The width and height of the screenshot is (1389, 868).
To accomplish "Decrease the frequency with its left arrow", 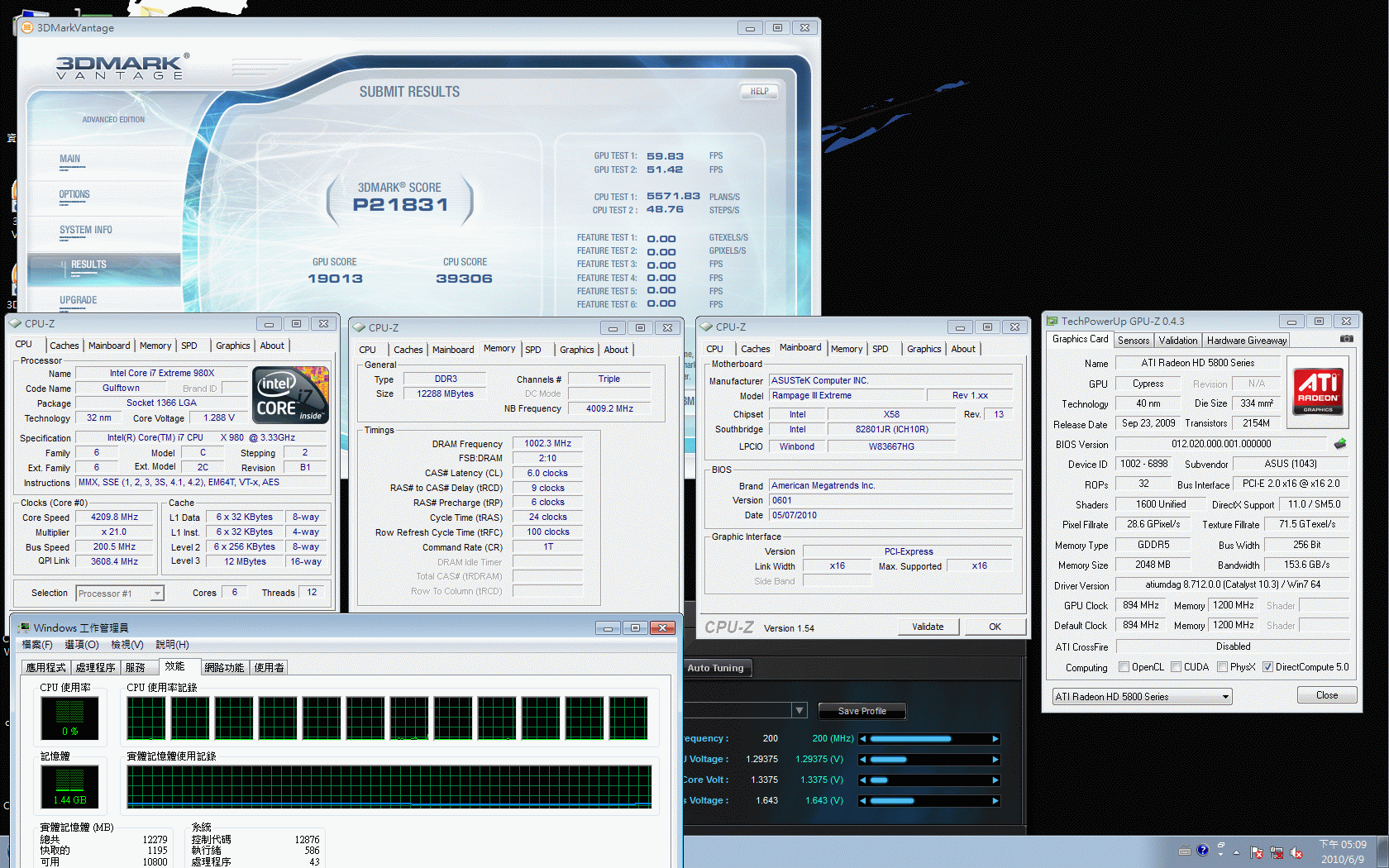I will 863,739.
